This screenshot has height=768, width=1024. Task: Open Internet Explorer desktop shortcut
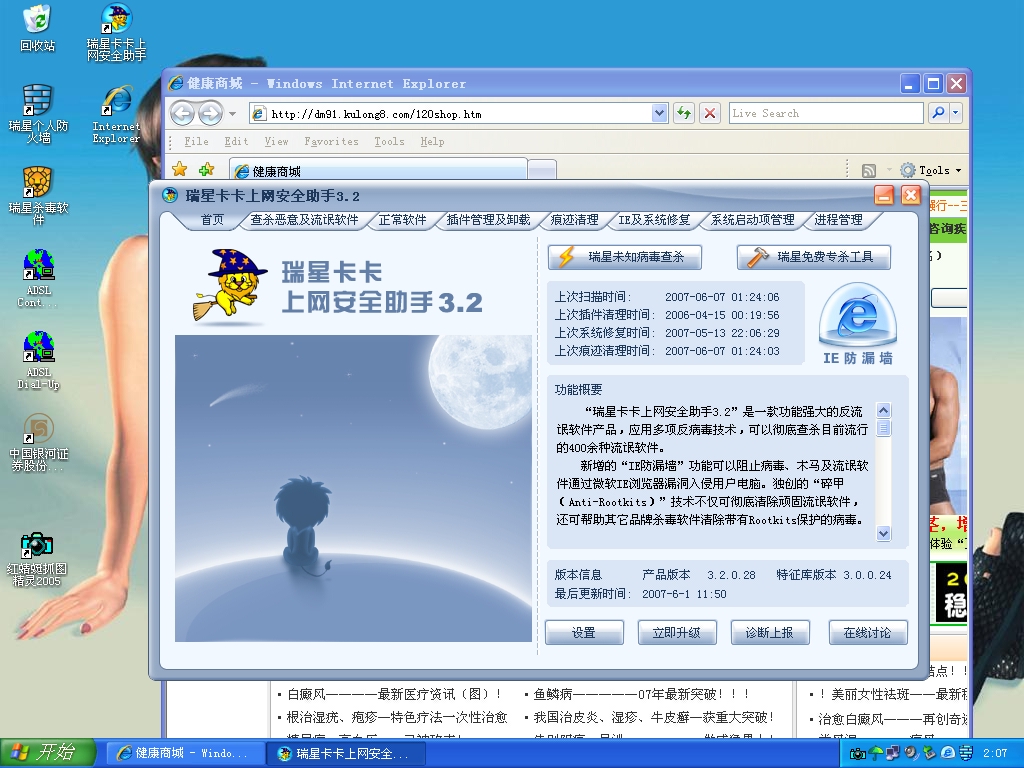(x=116, y=114)
